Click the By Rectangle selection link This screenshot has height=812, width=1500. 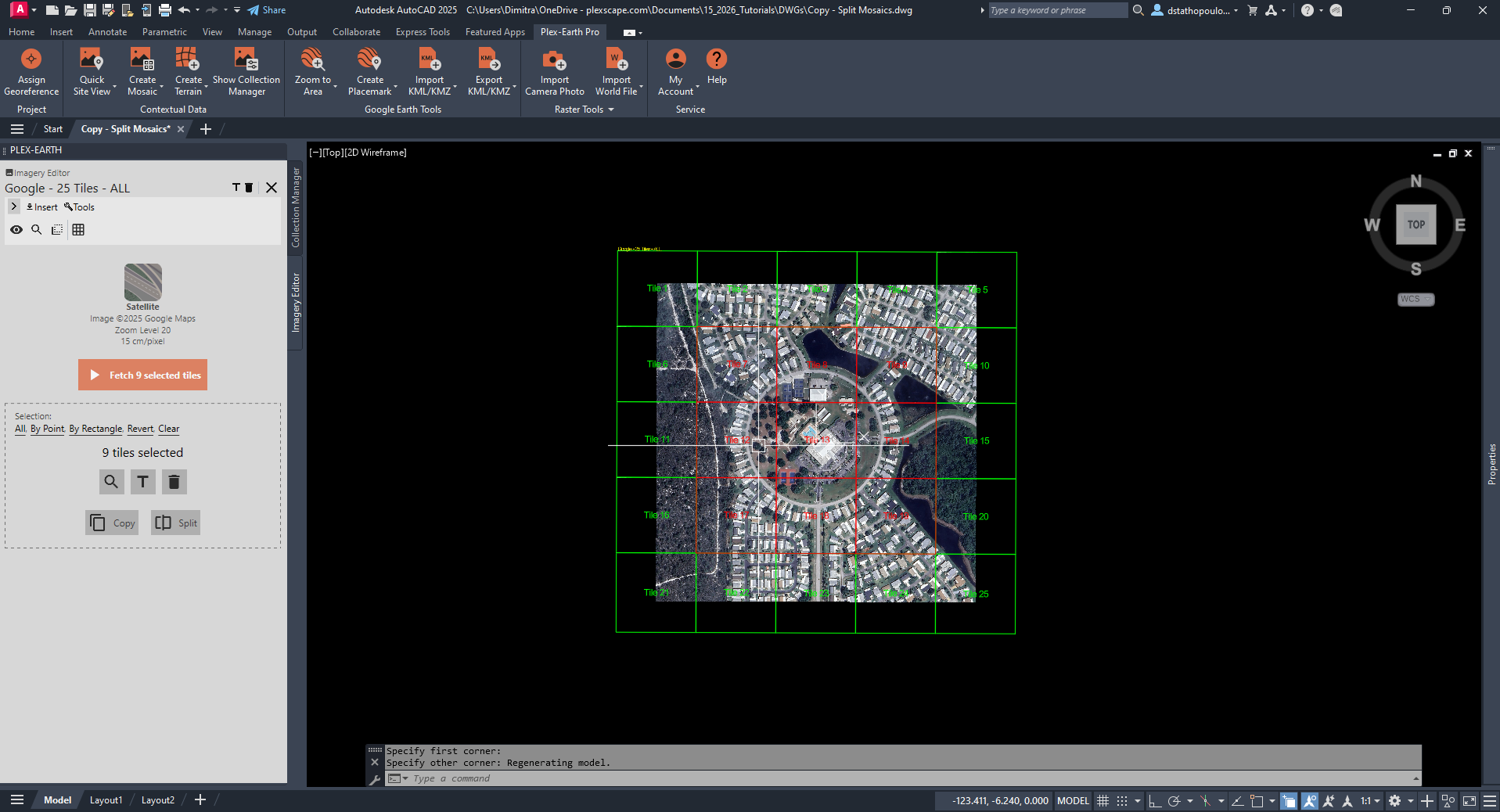(x=95, y=429)
